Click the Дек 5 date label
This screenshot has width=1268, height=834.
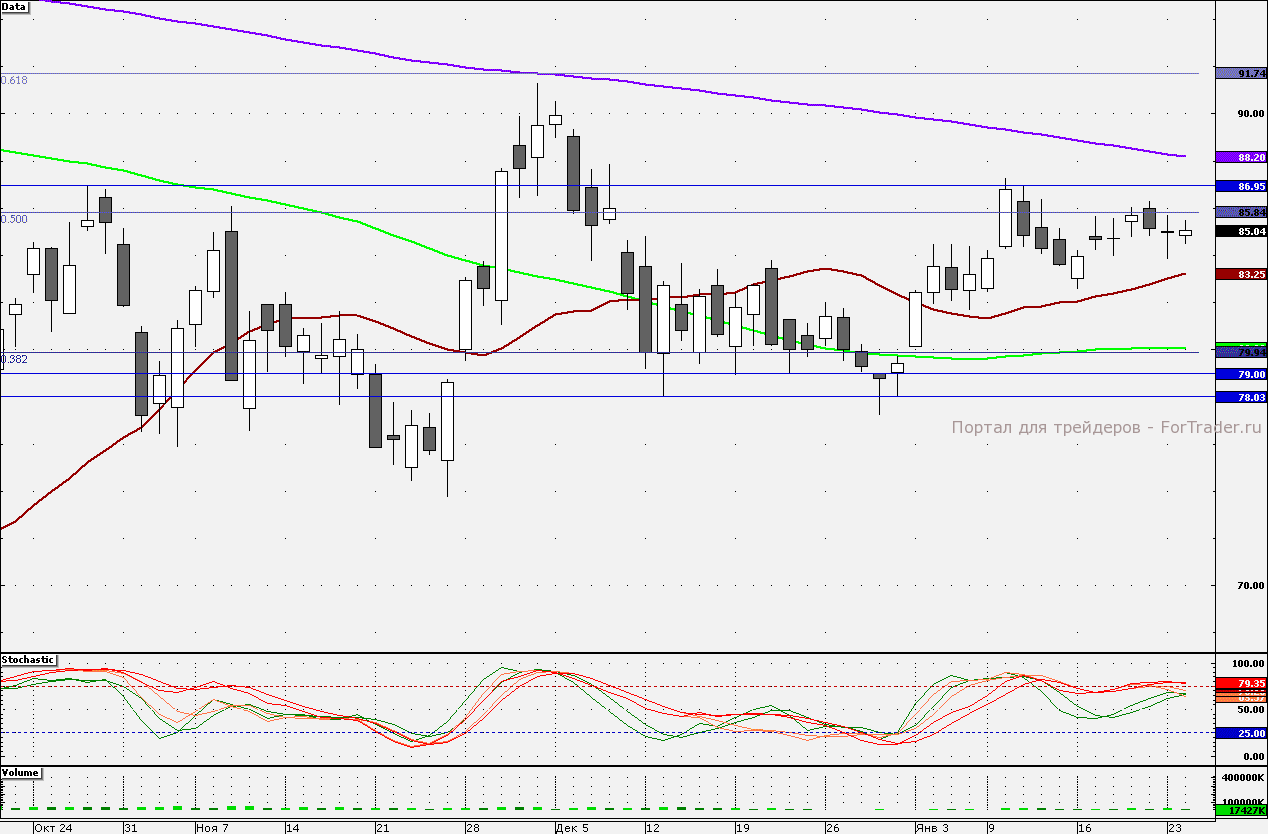[x=573, y=828]
